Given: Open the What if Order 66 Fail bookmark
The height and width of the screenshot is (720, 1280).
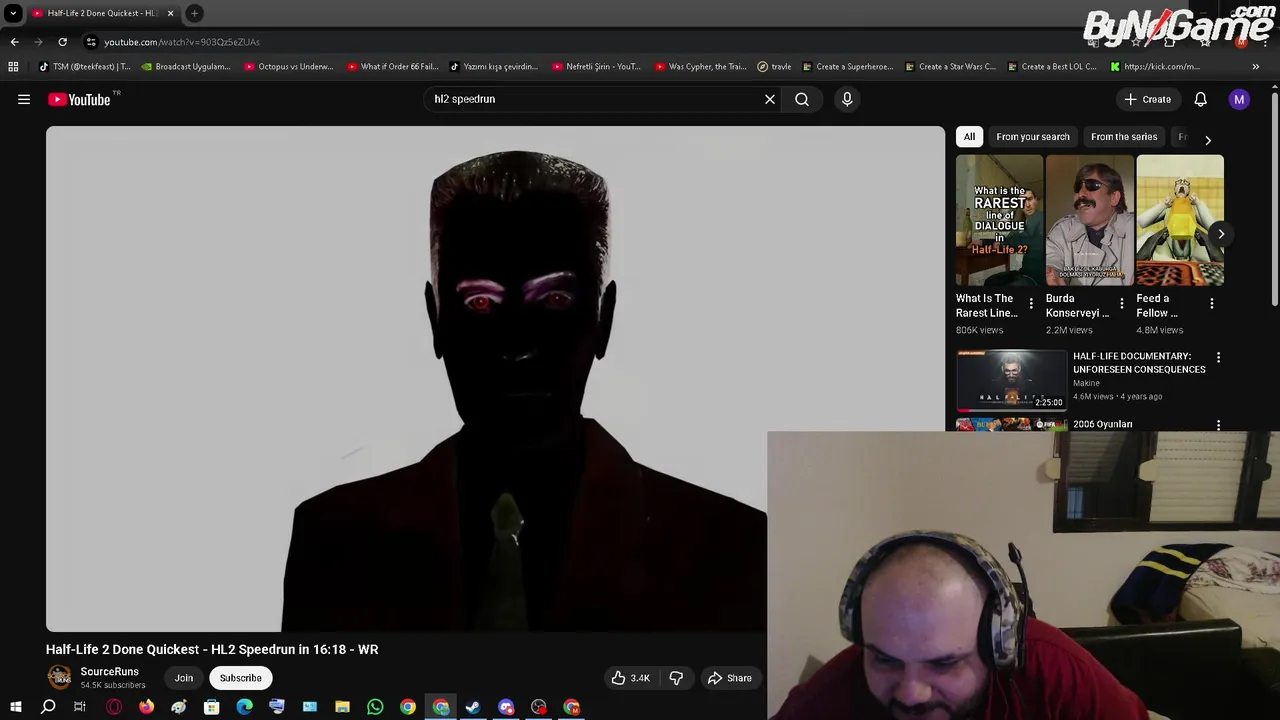Looking at the screenshot, I should [393, 67].
